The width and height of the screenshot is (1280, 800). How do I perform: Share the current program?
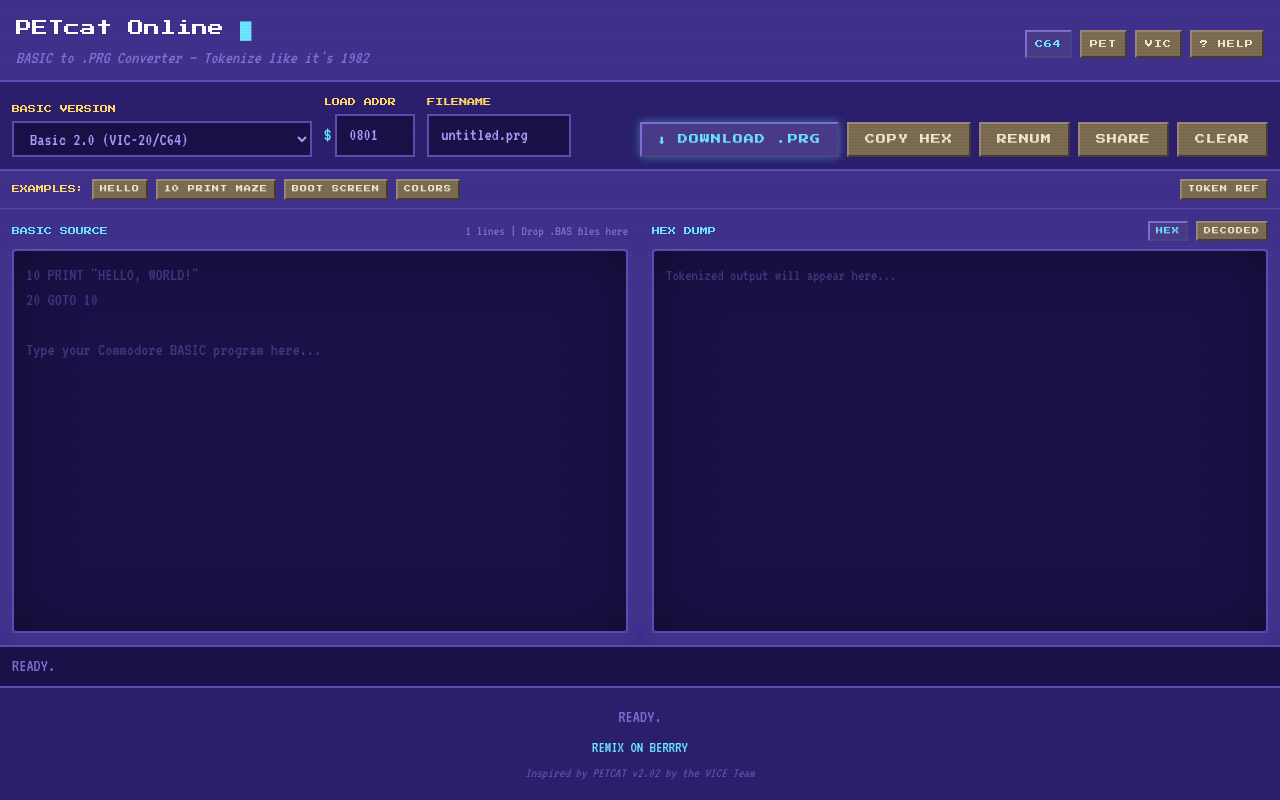[x=1123, y=139]
